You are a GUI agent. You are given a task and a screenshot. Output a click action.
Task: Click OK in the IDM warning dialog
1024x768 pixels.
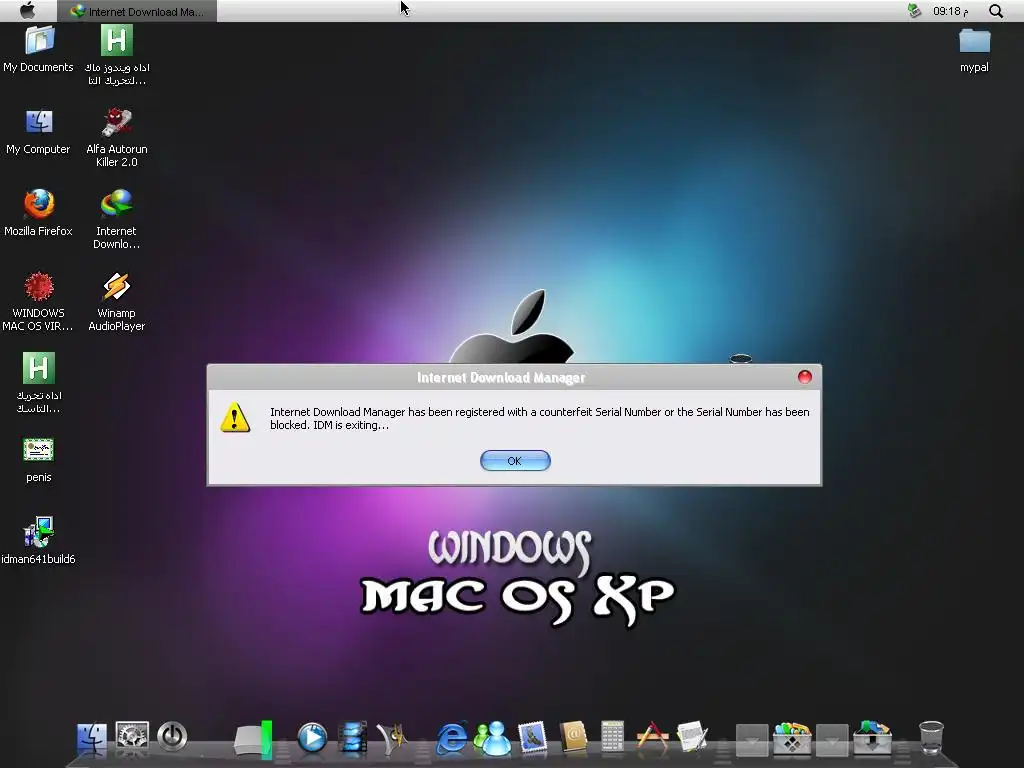tap(515, 460)
